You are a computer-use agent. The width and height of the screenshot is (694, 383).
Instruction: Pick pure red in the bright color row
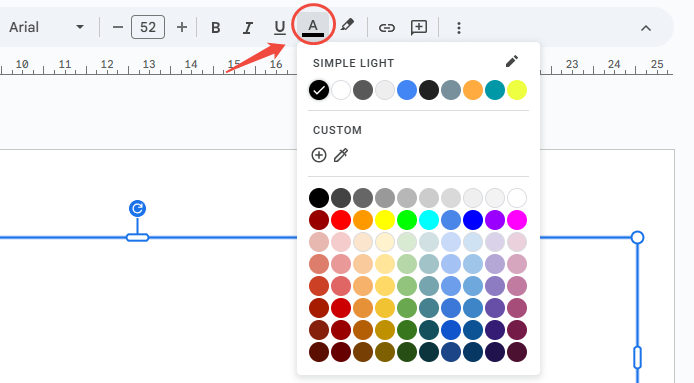[341, 220]
